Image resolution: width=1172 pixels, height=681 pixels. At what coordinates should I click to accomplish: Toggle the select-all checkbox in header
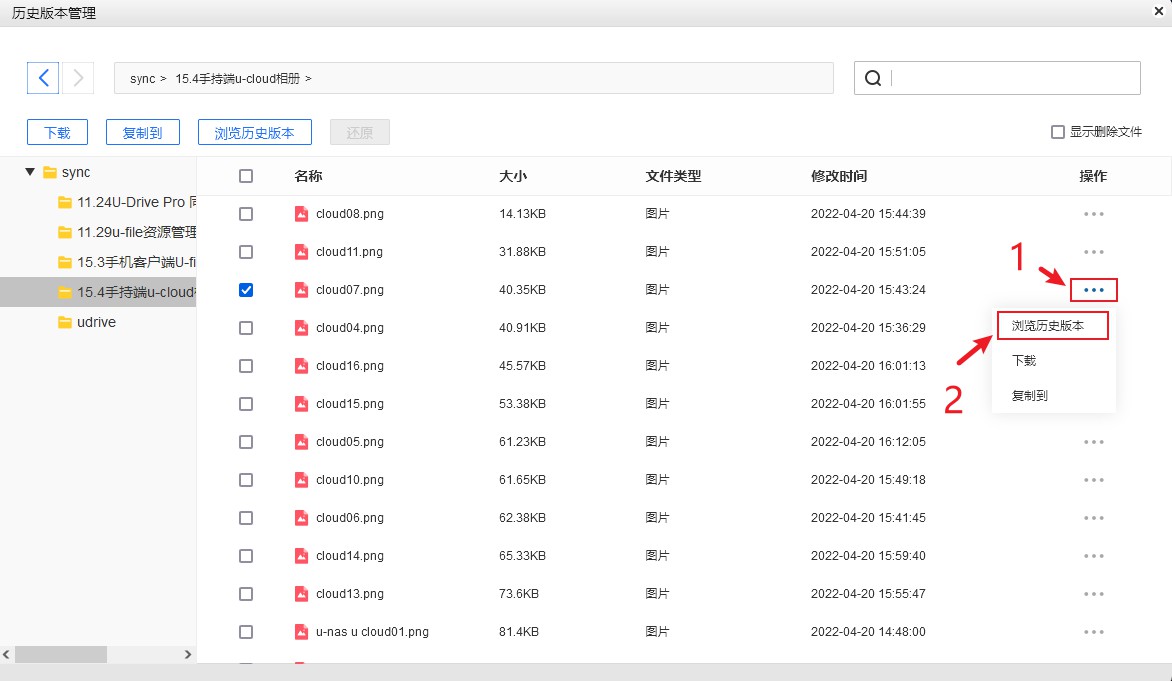[246, 176]
